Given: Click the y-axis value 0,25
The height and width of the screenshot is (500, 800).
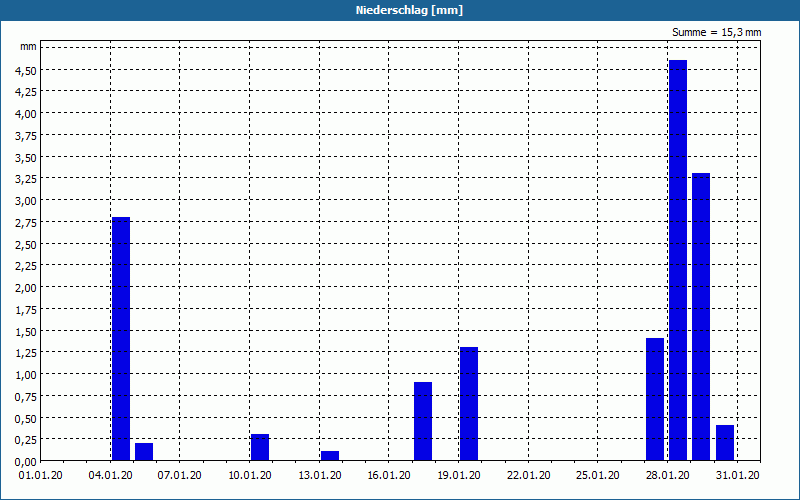Looking at the screenshot, I should coord(26,440).
